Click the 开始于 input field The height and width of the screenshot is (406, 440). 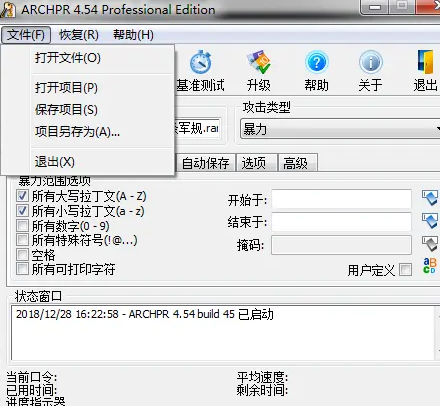point(341,199)
